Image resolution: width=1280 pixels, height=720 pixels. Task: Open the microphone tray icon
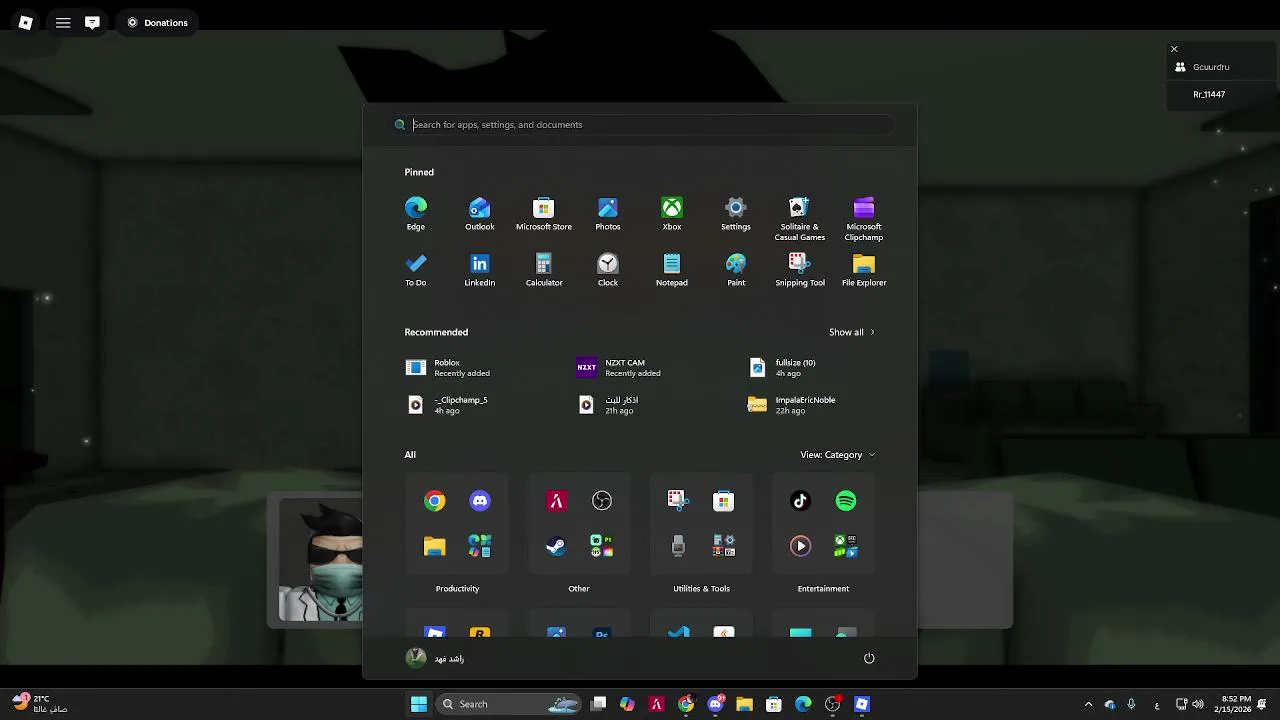[1131, 704]
